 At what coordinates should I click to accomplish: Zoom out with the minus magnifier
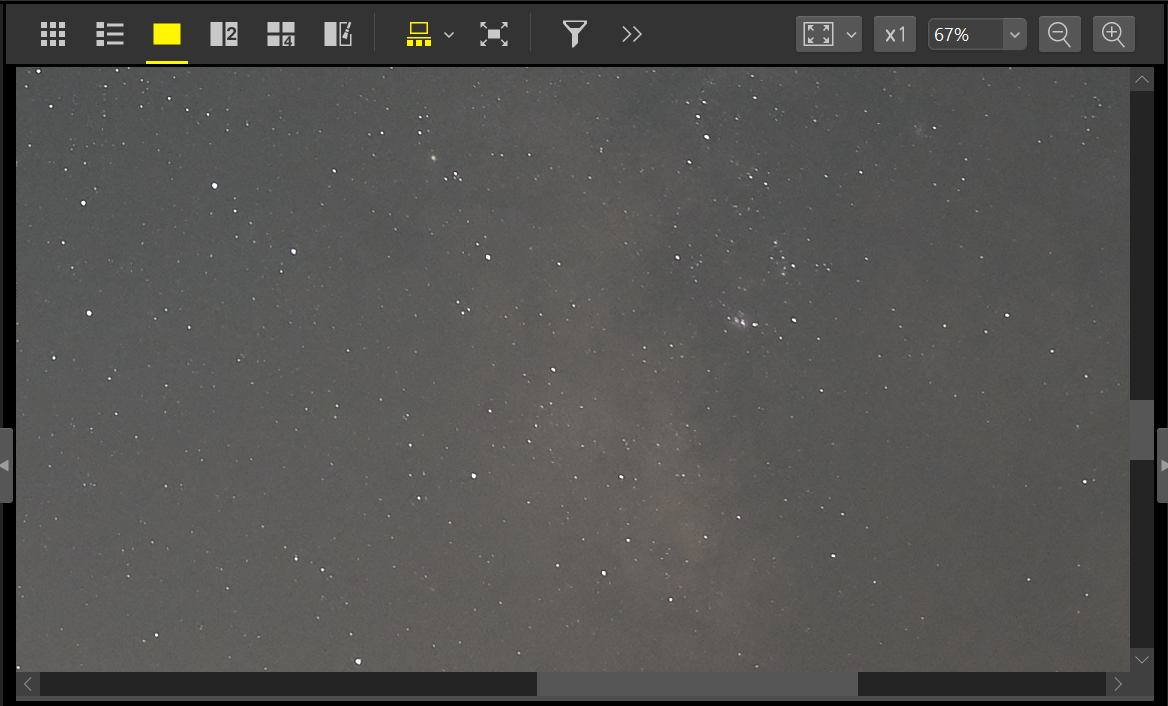point(1059,34)
